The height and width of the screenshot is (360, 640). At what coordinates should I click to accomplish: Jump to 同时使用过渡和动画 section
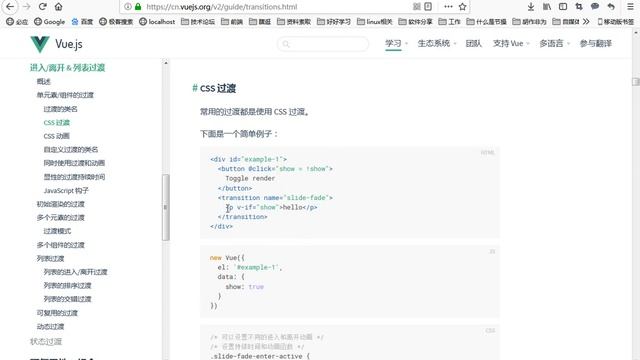pos(74,163)
